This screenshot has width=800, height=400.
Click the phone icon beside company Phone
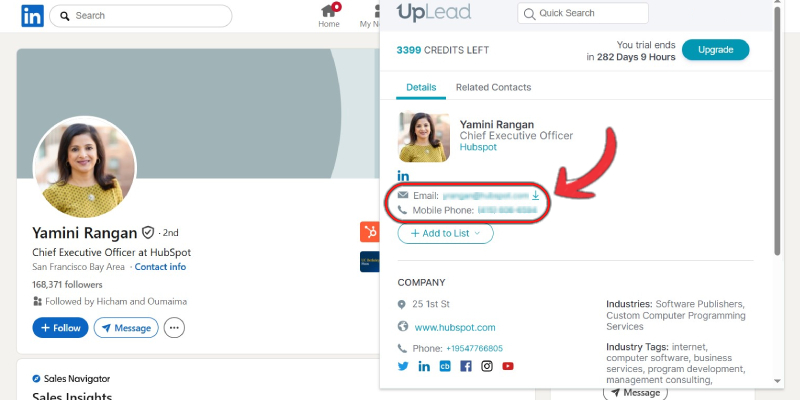tap(403, 348)
